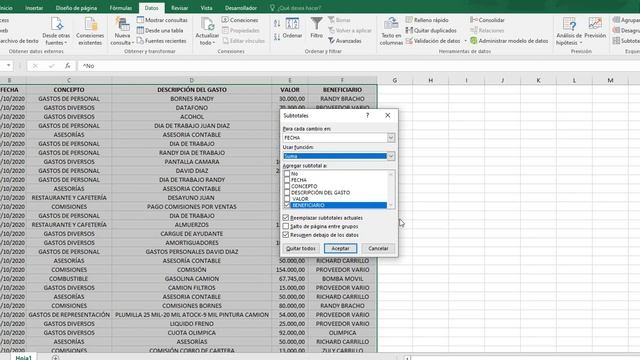Select Hoja1 sheet tab
This screenshot has width=640, height=360.
point(23,358)
